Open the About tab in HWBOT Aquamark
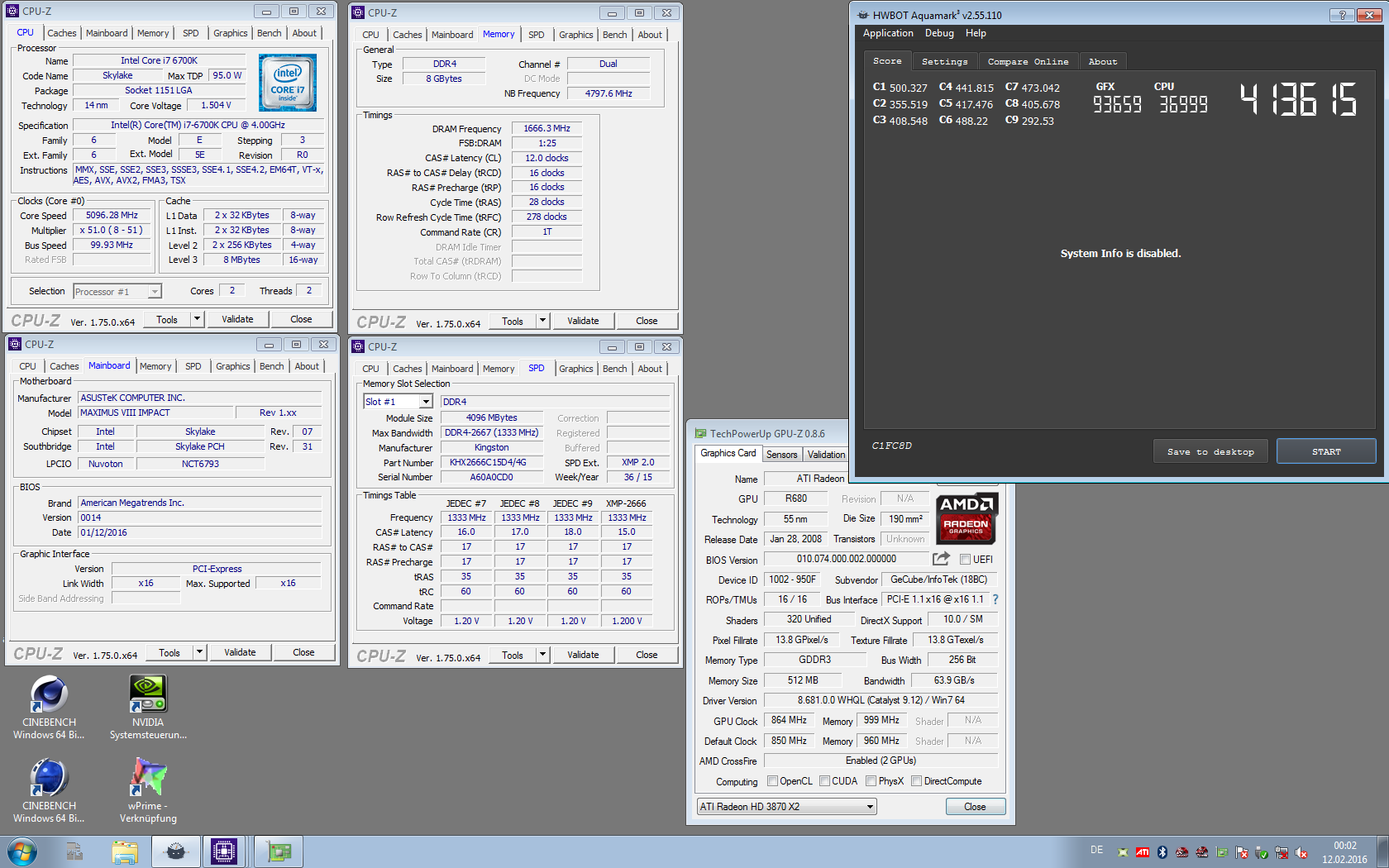The height and width of the screenshot is (868, 1389). [1102, 61]
